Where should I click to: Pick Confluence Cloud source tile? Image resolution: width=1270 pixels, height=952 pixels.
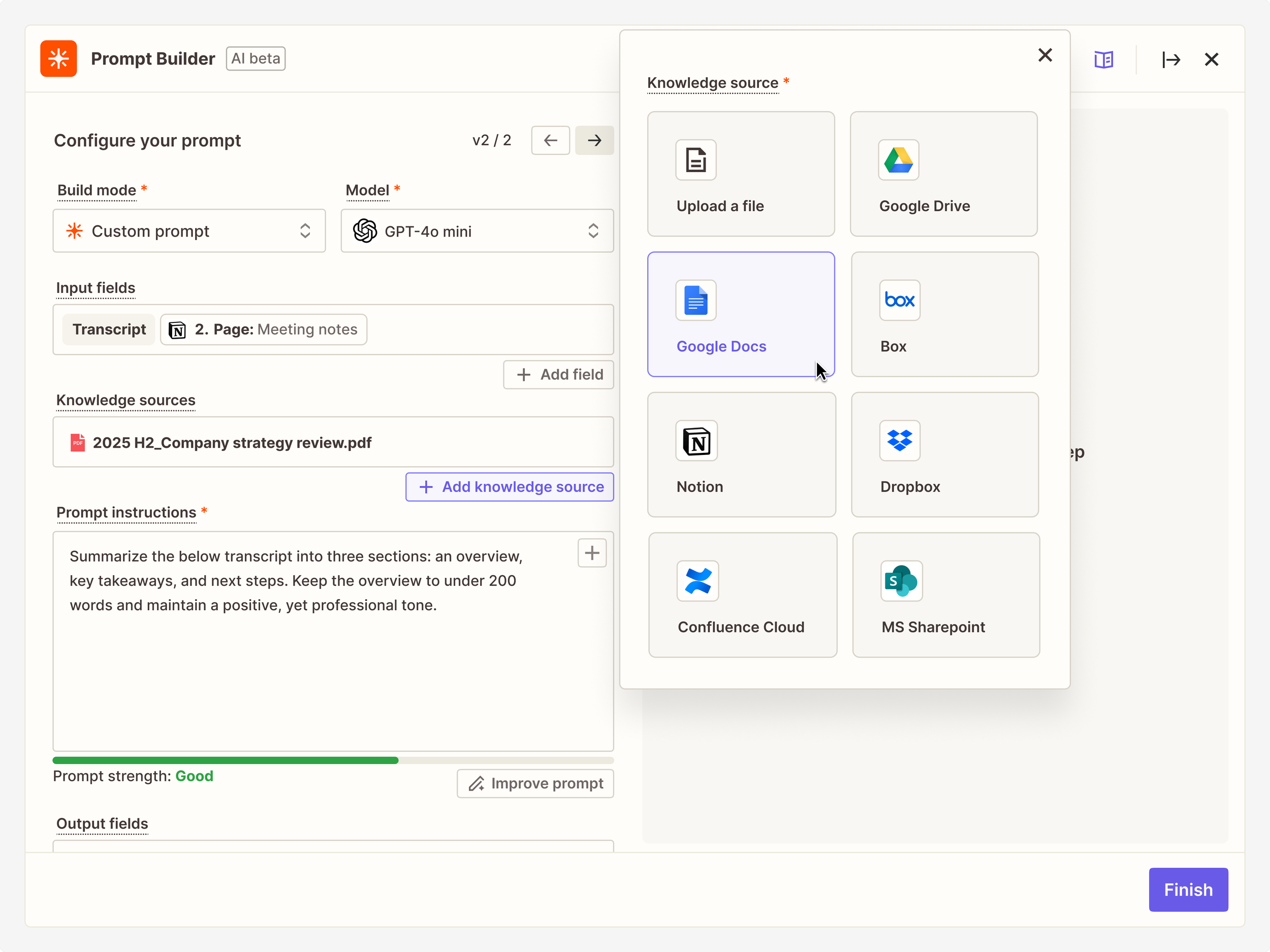[x=742, y=595]
